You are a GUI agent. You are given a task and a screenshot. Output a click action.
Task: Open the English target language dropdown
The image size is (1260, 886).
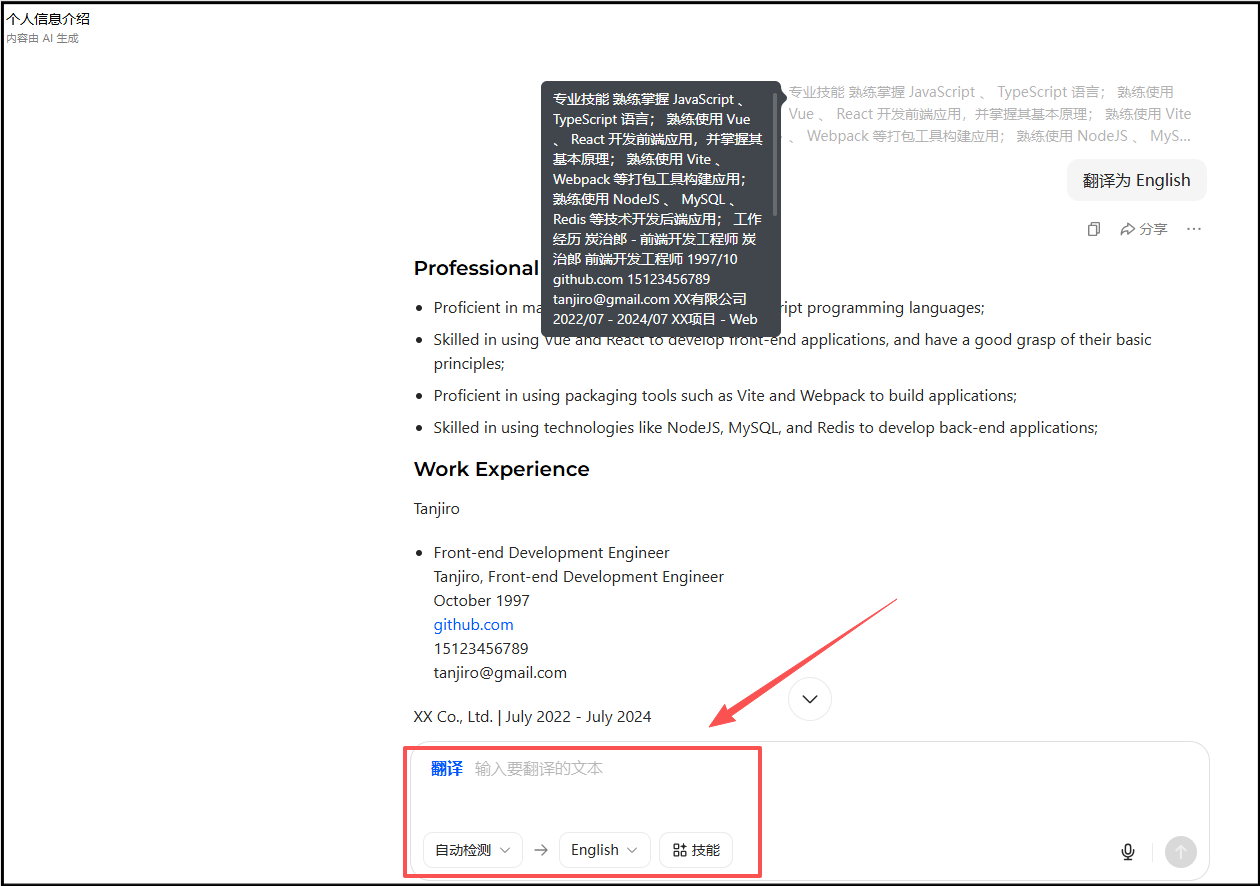(604, 850)
